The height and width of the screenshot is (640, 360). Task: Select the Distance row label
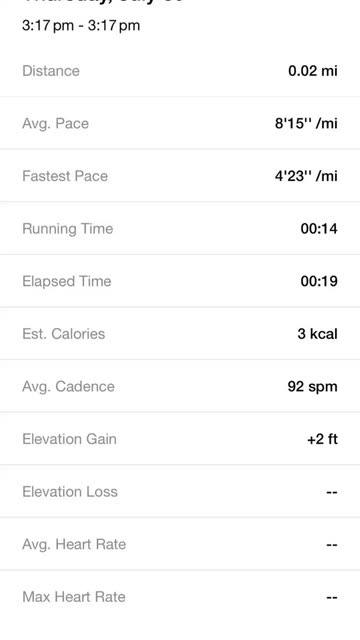[x=51, y=71]
